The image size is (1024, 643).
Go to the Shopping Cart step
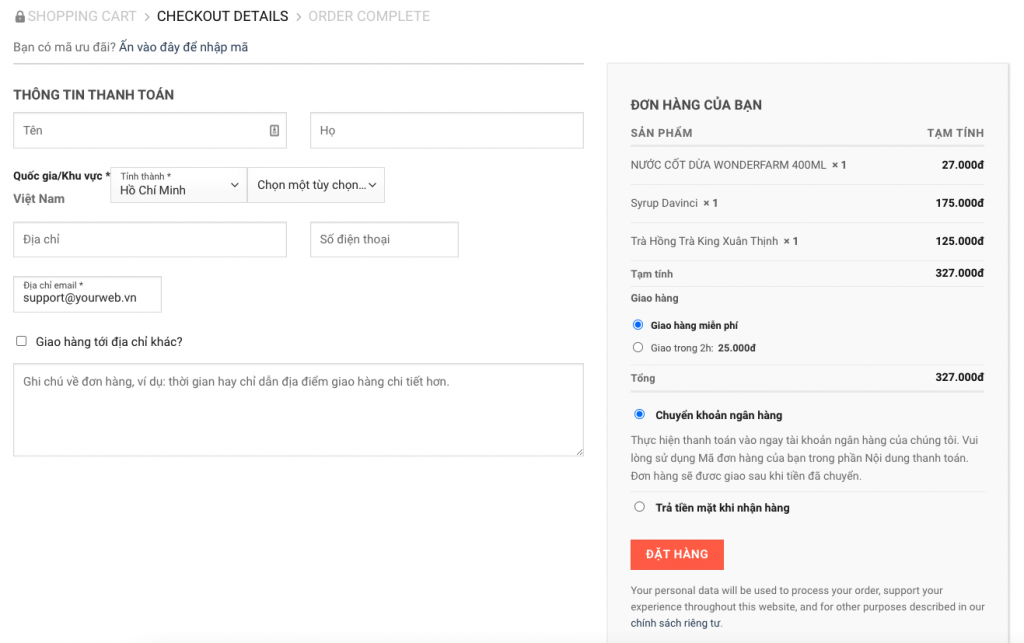[x=82, y=17]
